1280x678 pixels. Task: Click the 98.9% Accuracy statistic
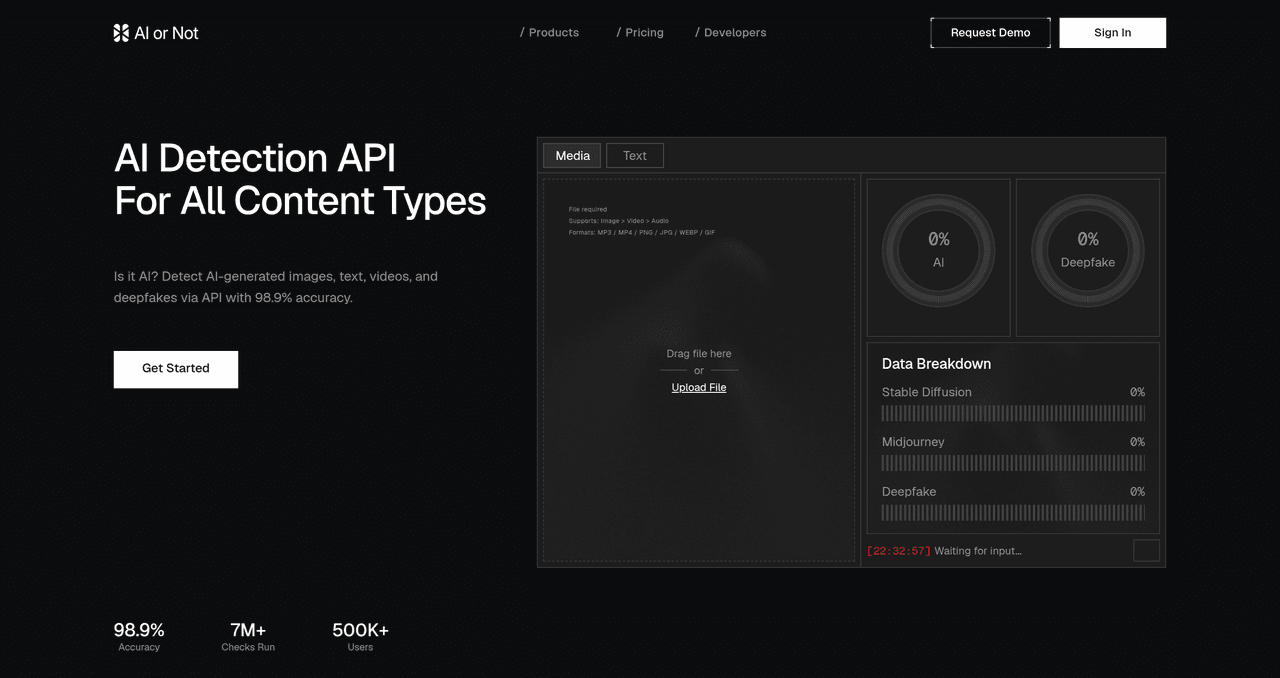[139, 637]
